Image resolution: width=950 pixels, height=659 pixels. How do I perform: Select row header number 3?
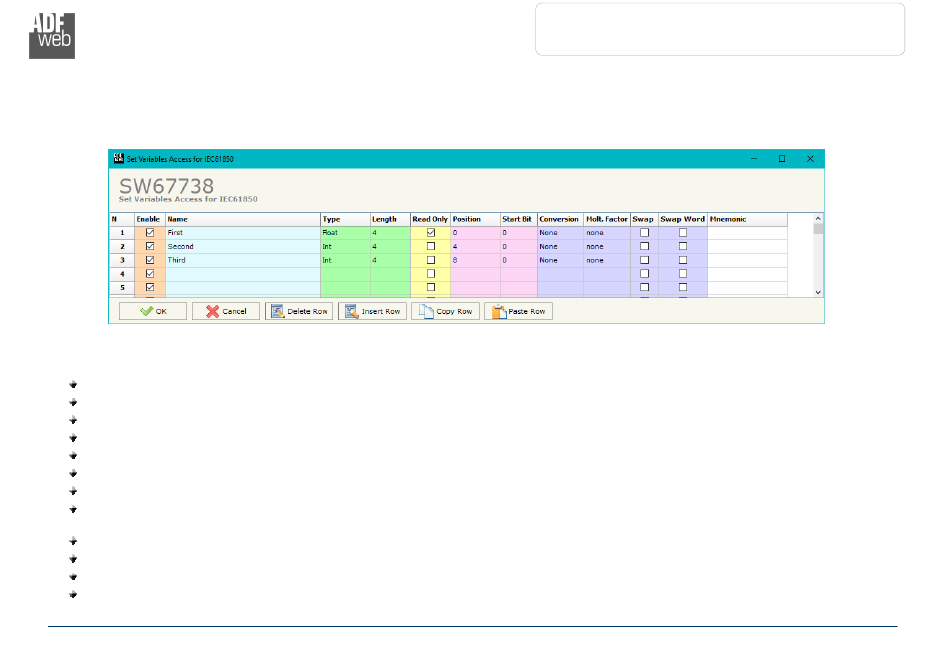122,260
